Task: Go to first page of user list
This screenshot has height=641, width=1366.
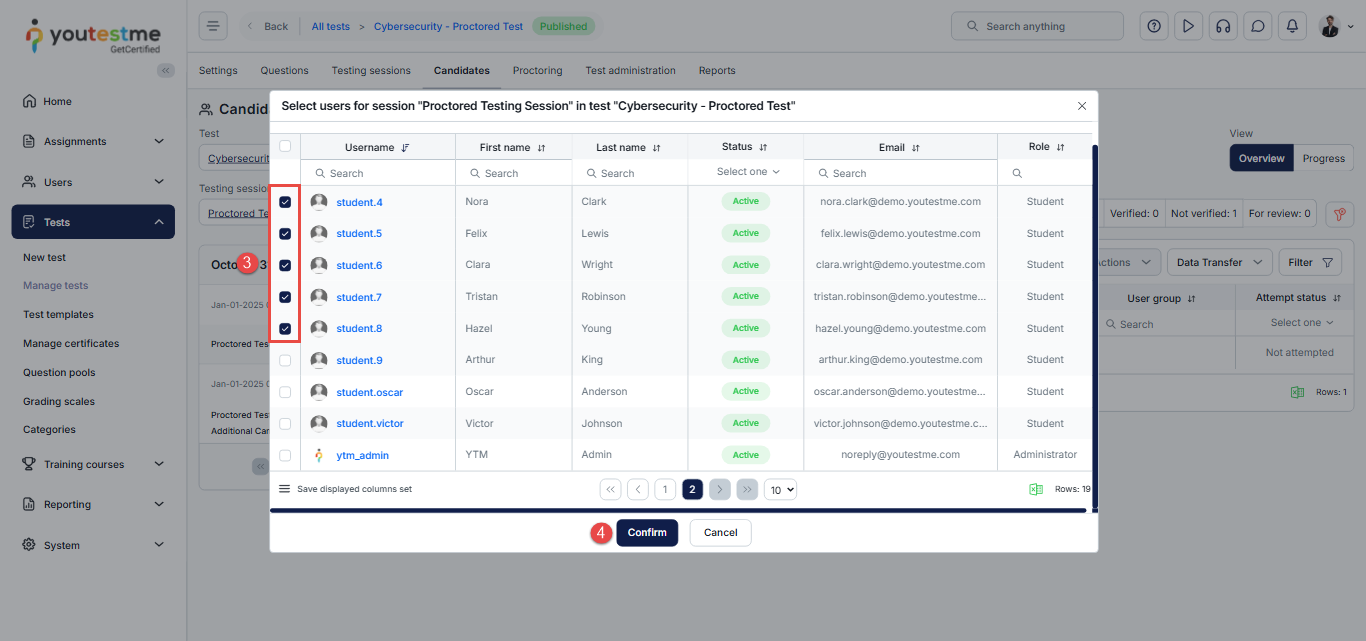Action: coord(610,490)
